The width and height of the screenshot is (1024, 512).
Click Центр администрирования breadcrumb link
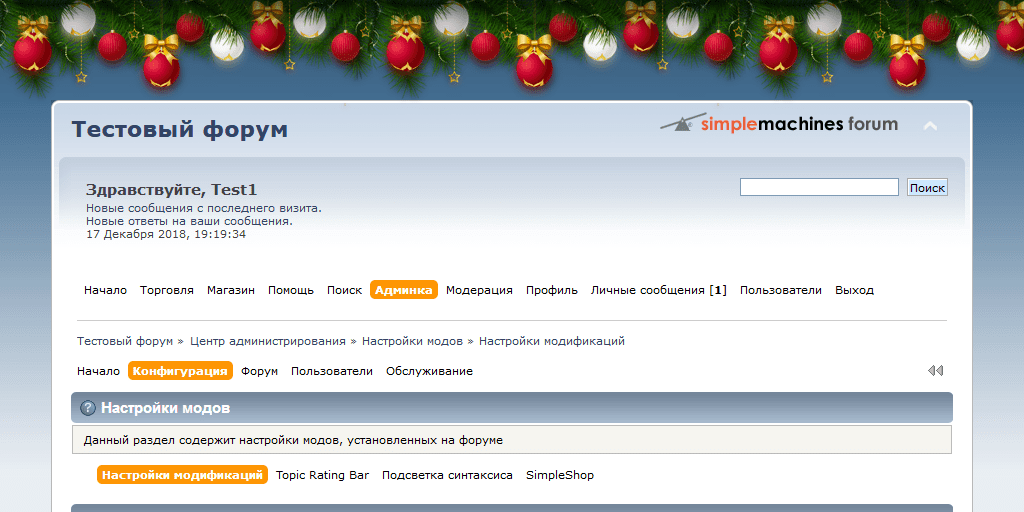point(268,341)
